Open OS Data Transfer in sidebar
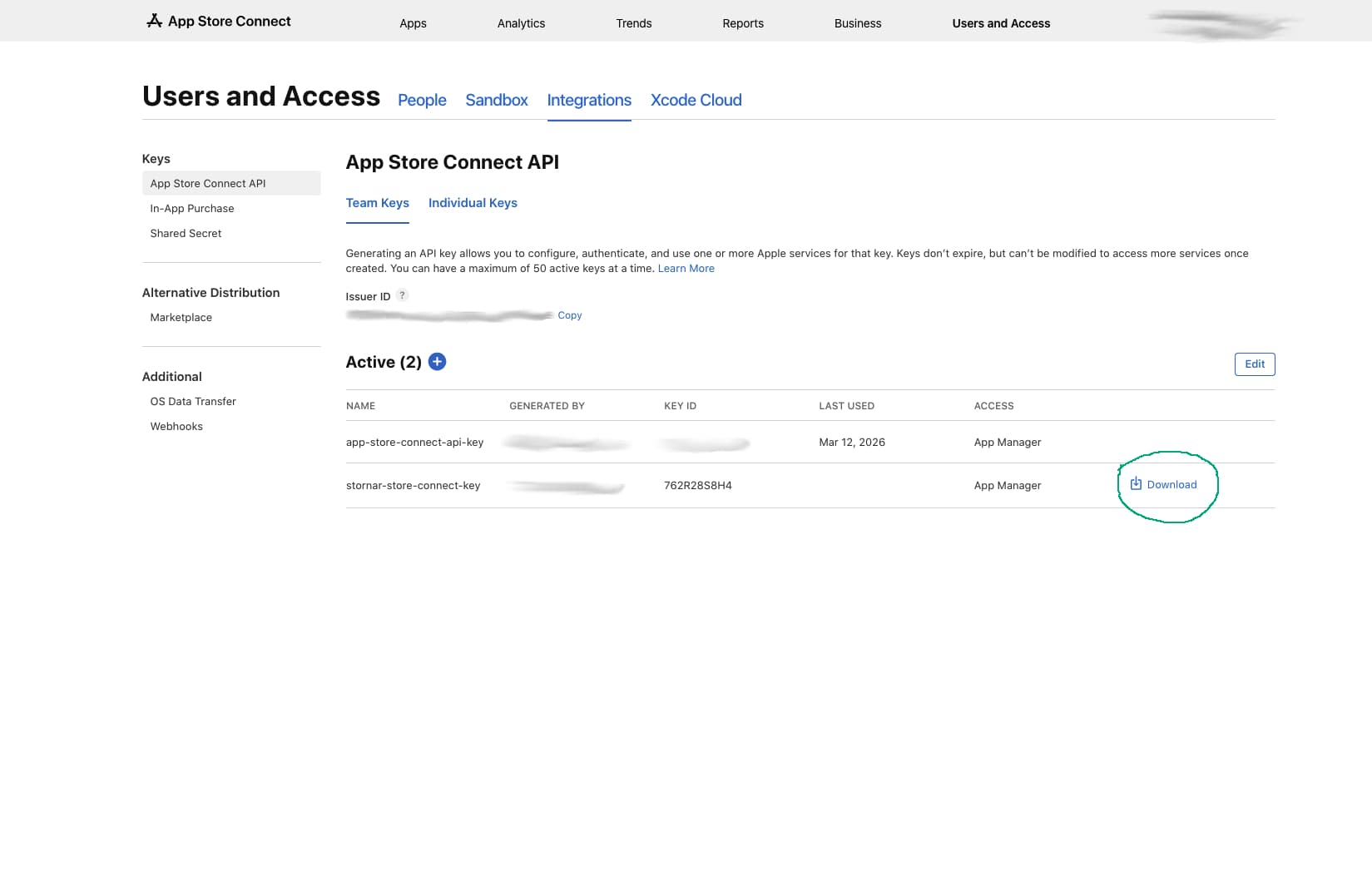 tap(193, 401)
